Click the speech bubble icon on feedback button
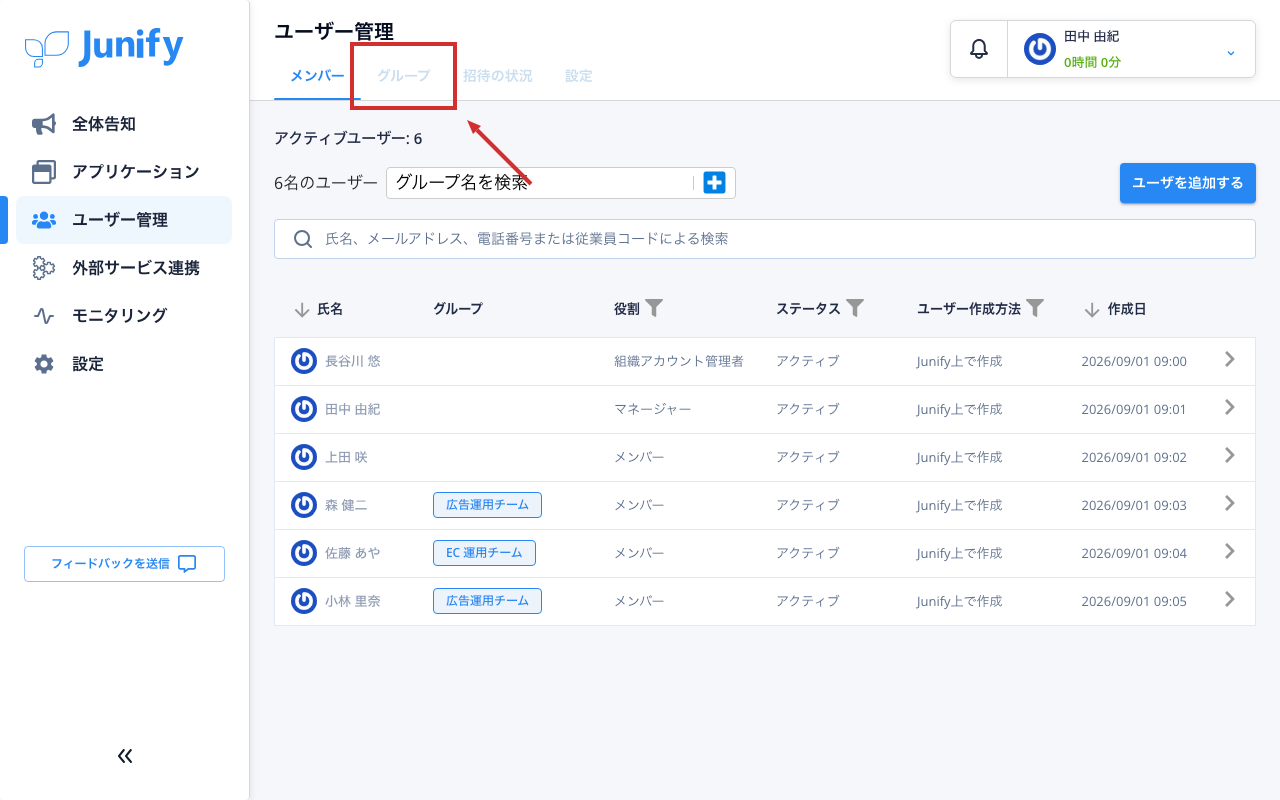Image resolution: width=1280 pixels, height=800 pixels. click(x=187, y=564)
